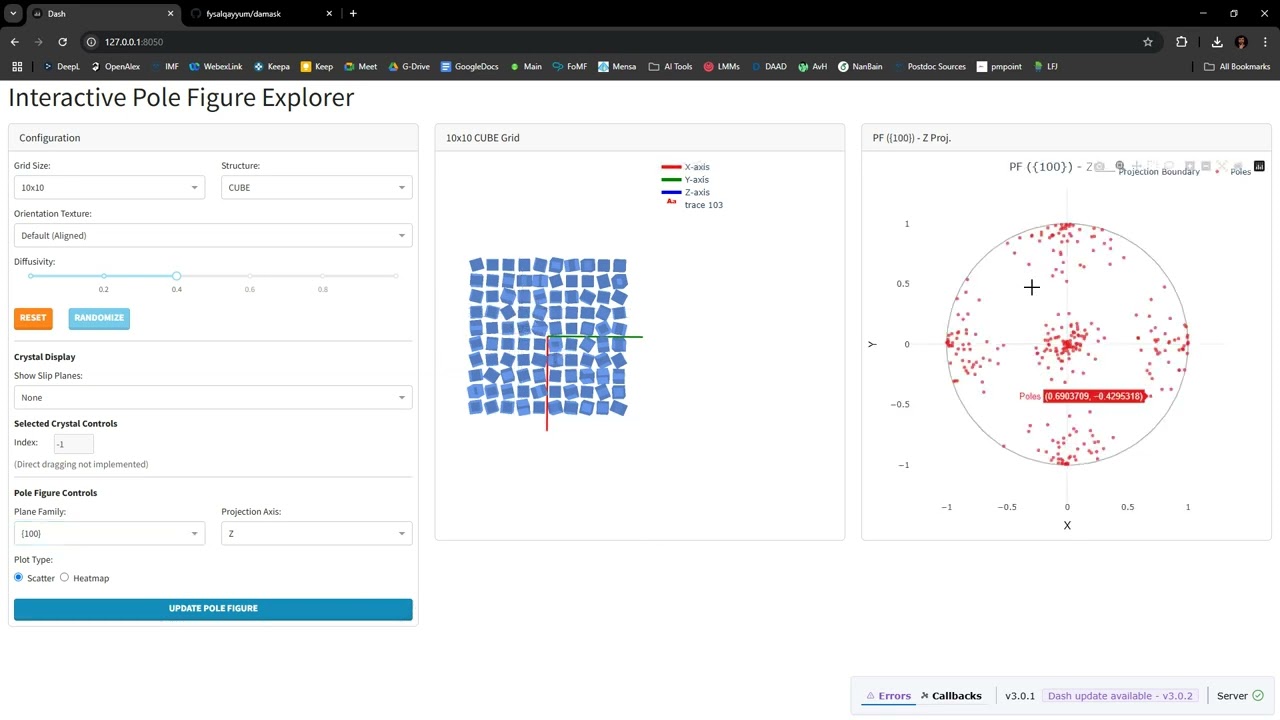Screen dimensions: 1280x720
Task: Go back using the browser back arrow
Action: click(x=15, y=42)
